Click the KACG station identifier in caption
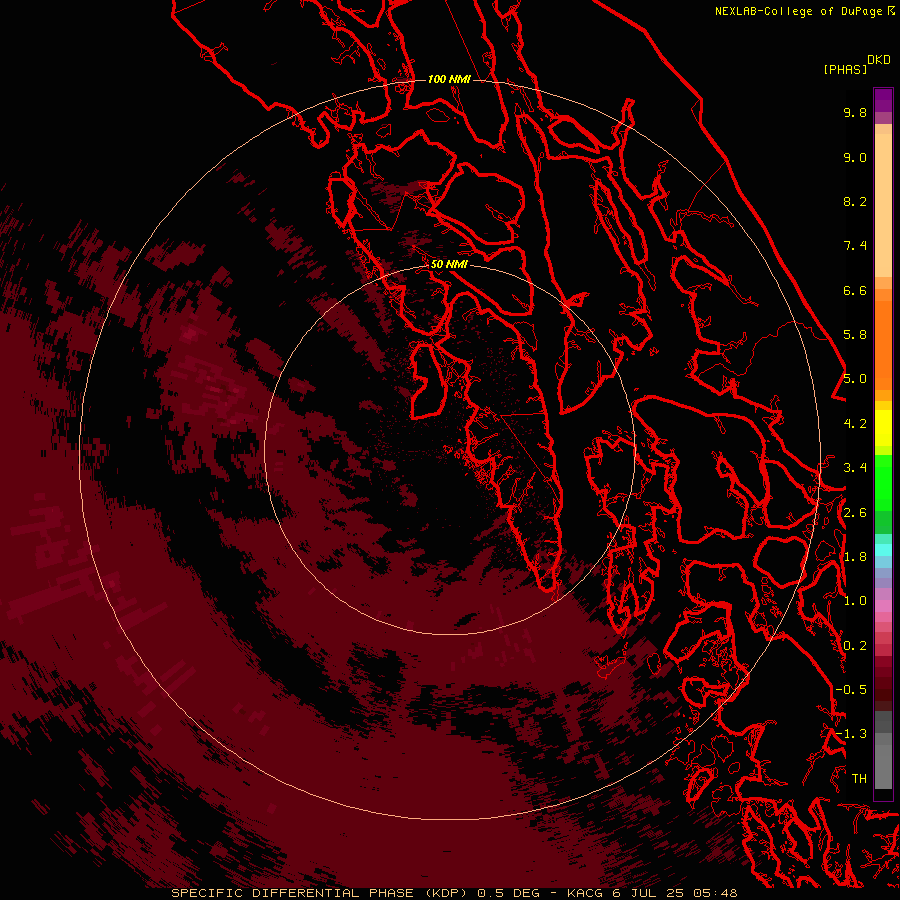This screenshot has height=900, width=900. [587, 893]
